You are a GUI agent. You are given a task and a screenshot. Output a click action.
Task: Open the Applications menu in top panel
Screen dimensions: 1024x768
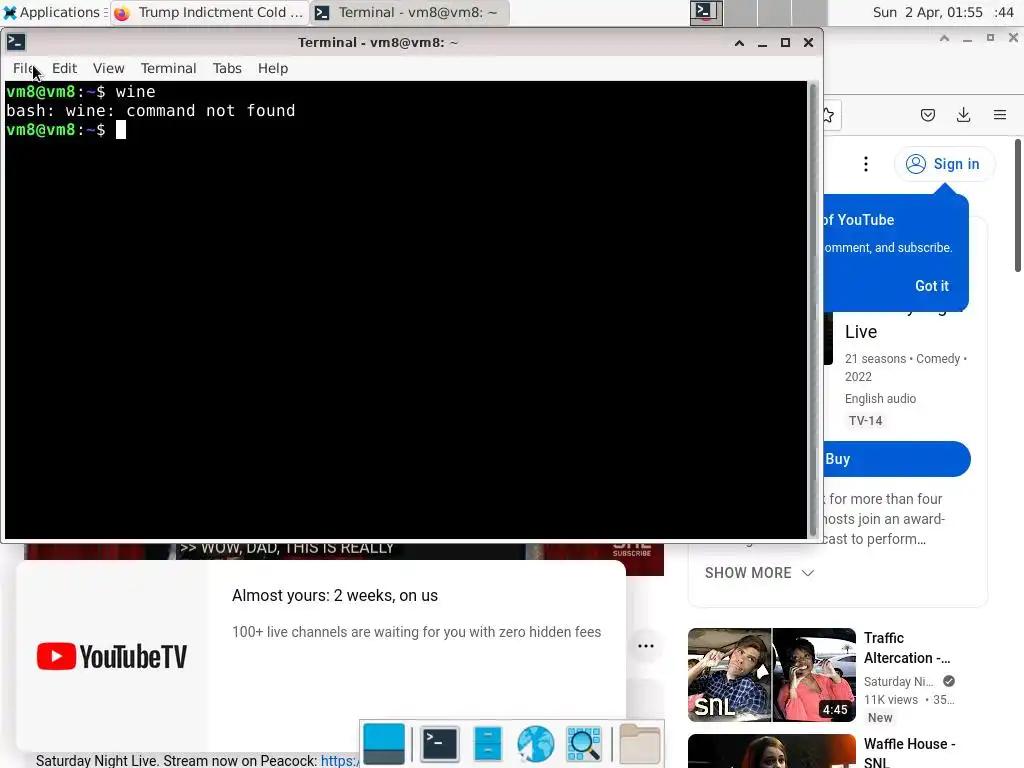(x=54, y=12)
